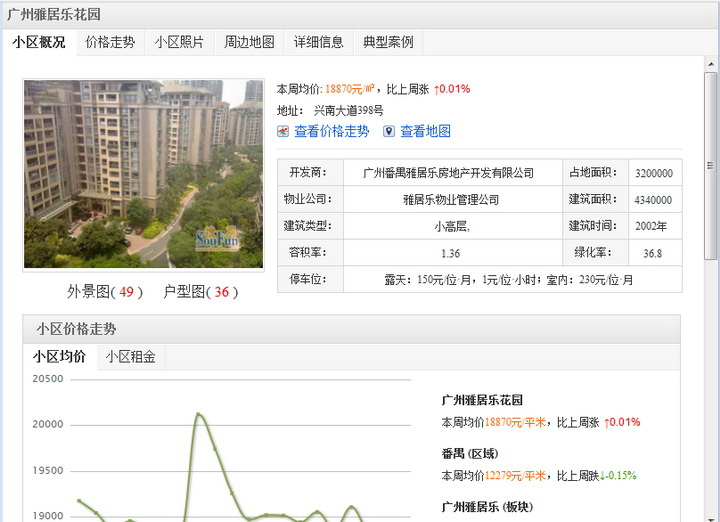720x522 pixels.
Task: Click the 20500 y-axis label
Action: click(48, 379)
